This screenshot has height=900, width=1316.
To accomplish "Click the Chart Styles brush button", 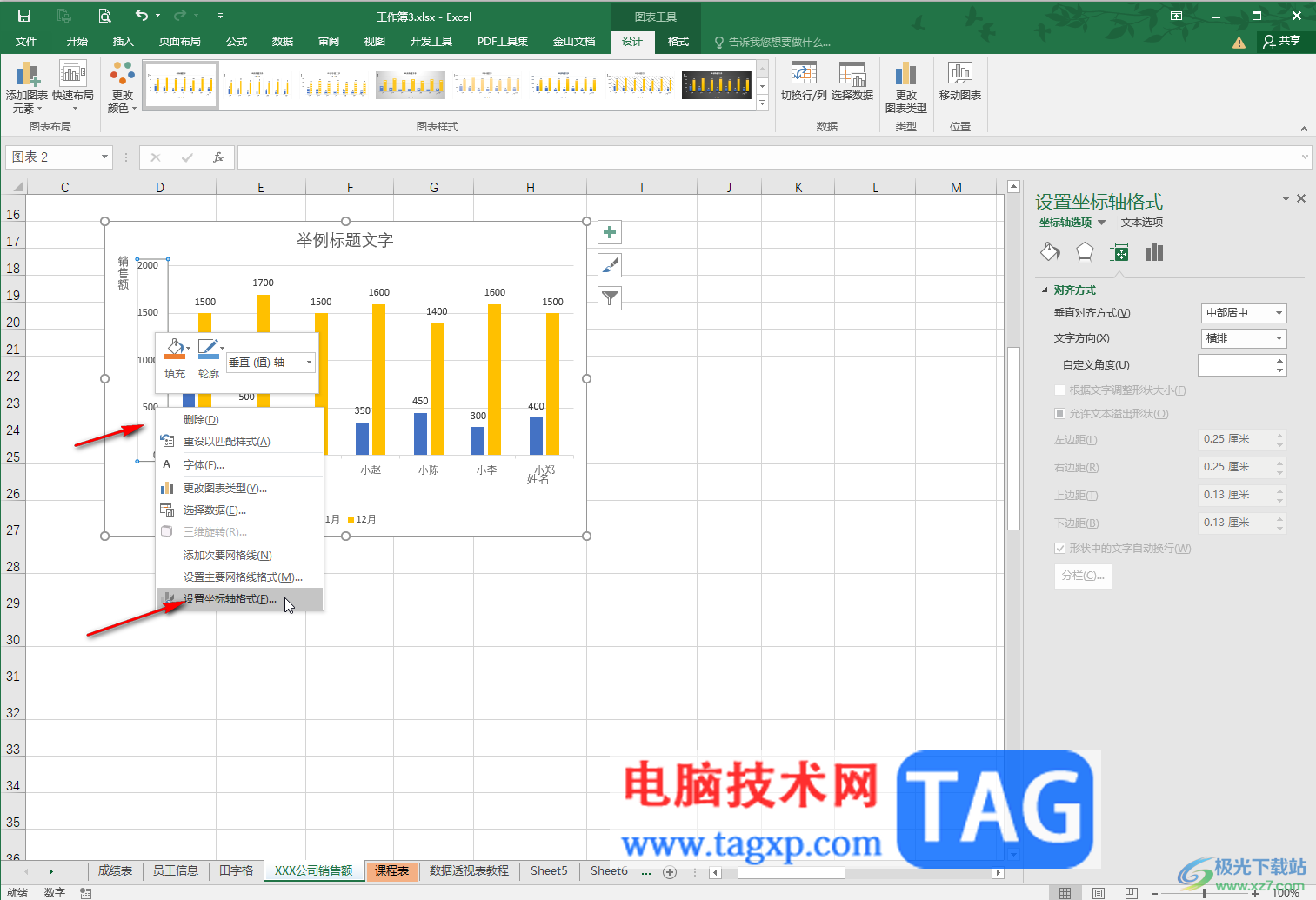I will pos(610,265).
